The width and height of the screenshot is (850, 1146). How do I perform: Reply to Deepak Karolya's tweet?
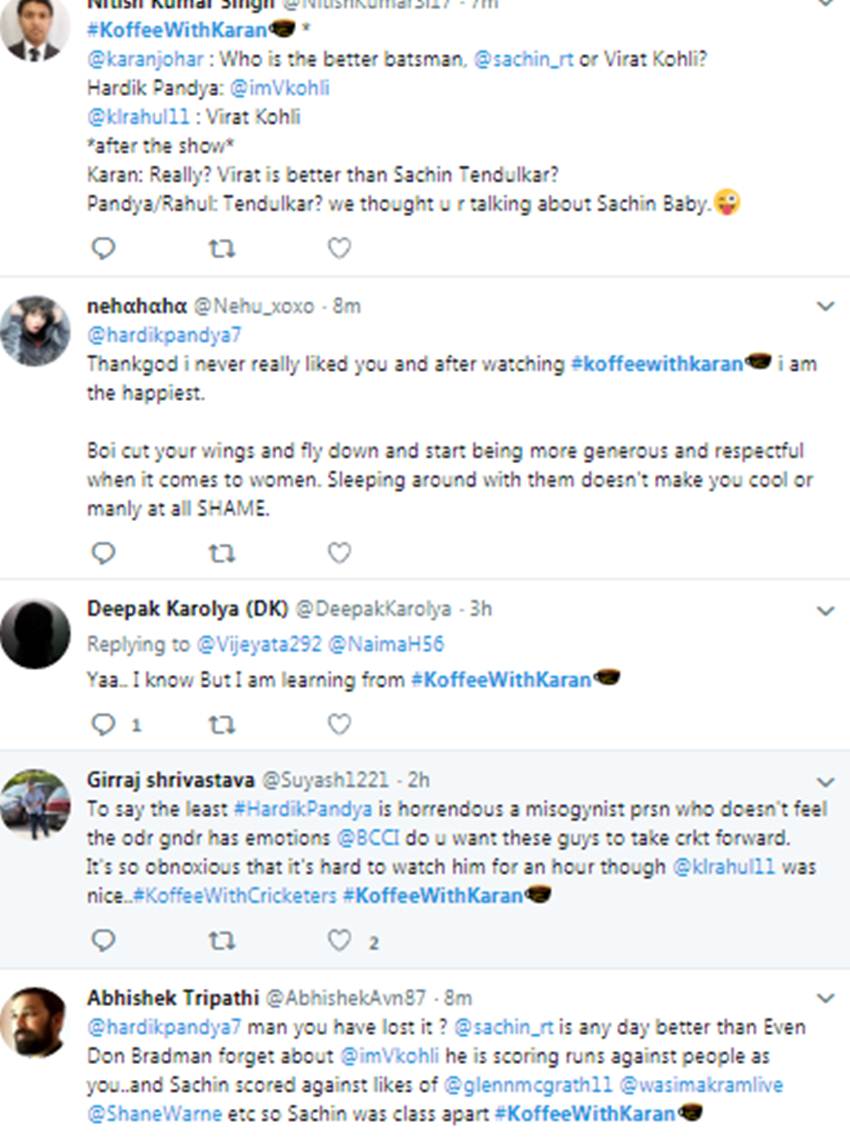click(x=104, y=723)
